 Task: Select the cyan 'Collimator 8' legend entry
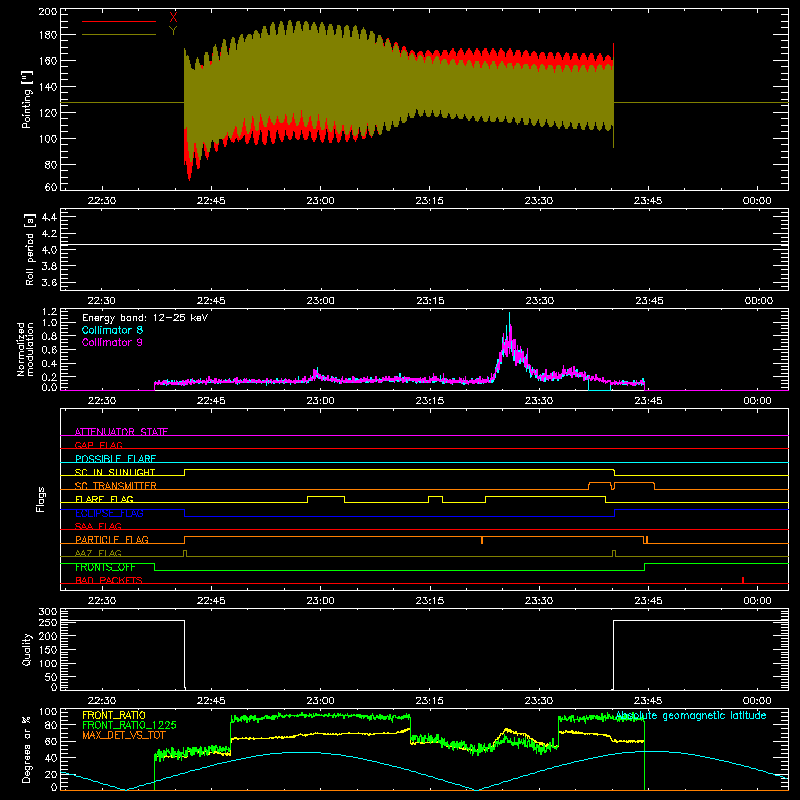112,330
